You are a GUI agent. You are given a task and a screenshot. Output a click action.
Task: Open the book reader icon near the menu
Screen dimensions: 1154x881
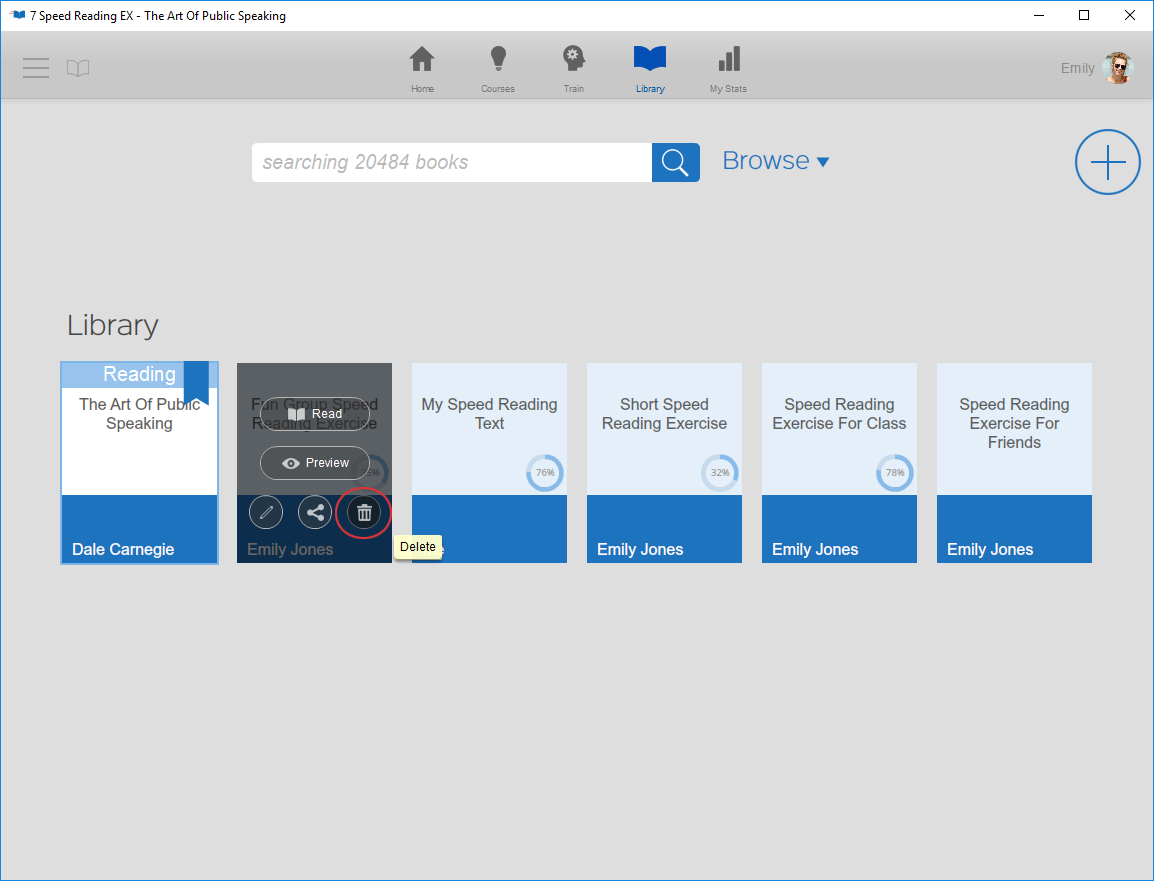click(78, 68)
